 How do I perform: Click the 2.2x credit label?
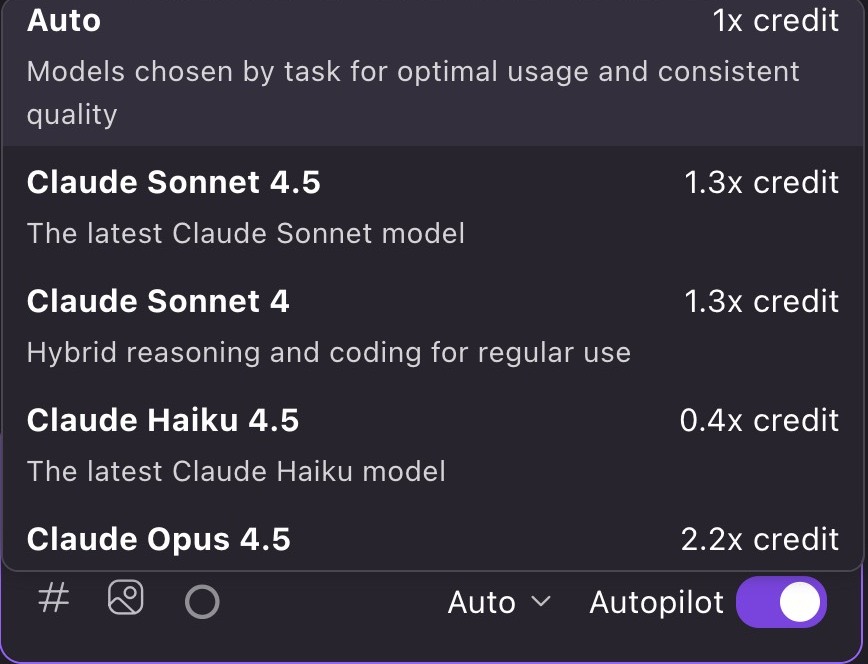tap(760, 539)
